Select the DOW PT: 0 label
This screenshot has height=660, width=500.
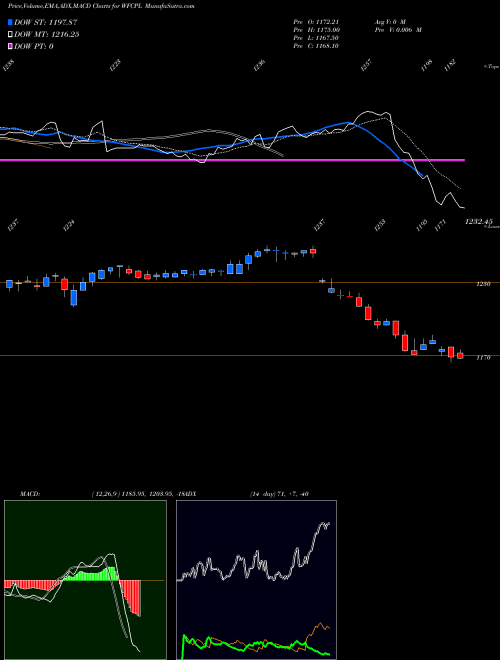34,46
